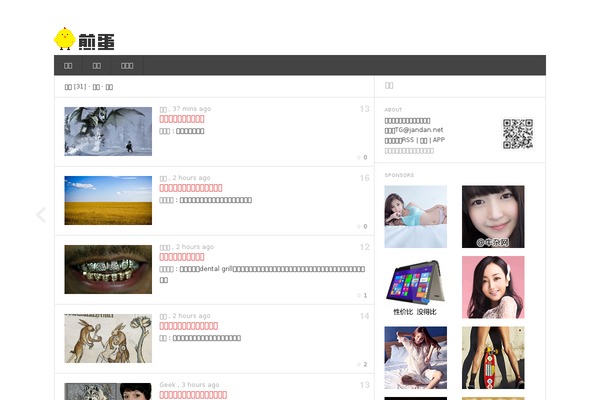
Task: Click the pixel-style site name next to the chick
Action: point(96,42)
